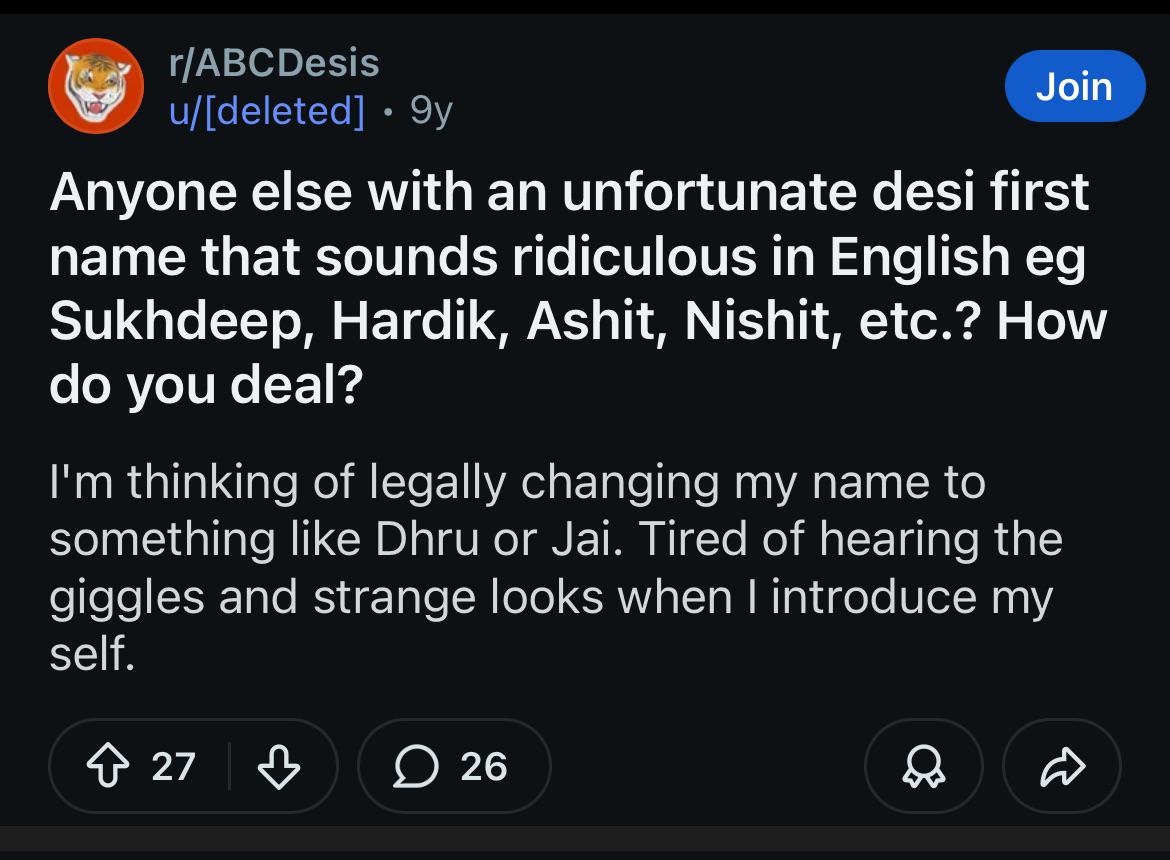Share the post with the arrow icon

click(x=1062, y=766)
